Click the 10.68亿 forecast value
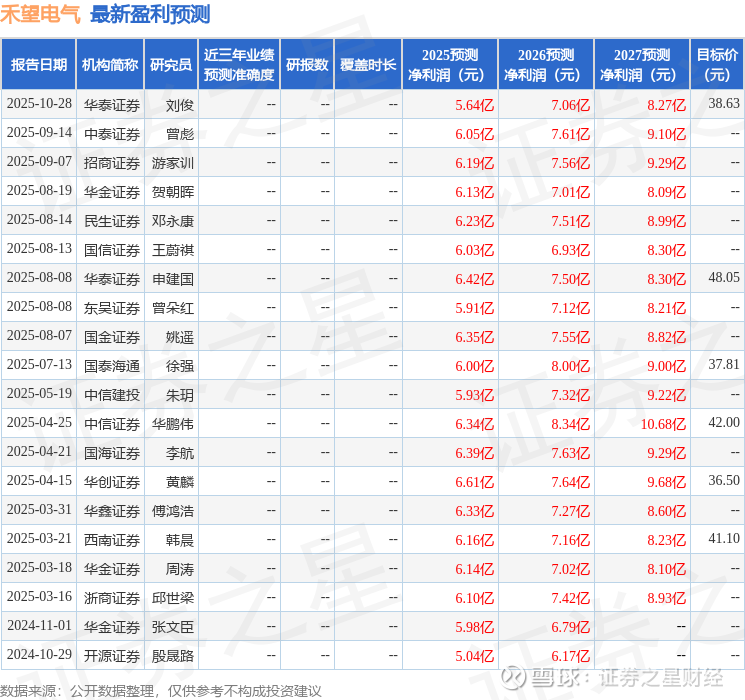Image resolution: width=745 pixels, height=700 pixels. click(663, 424)
